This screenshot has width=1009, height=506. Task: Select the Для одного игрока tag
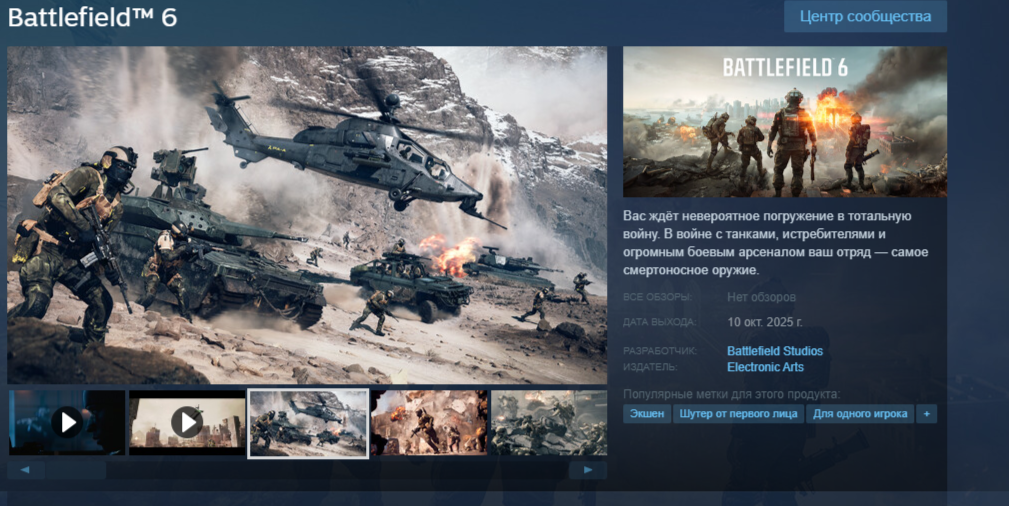point(860,413)
